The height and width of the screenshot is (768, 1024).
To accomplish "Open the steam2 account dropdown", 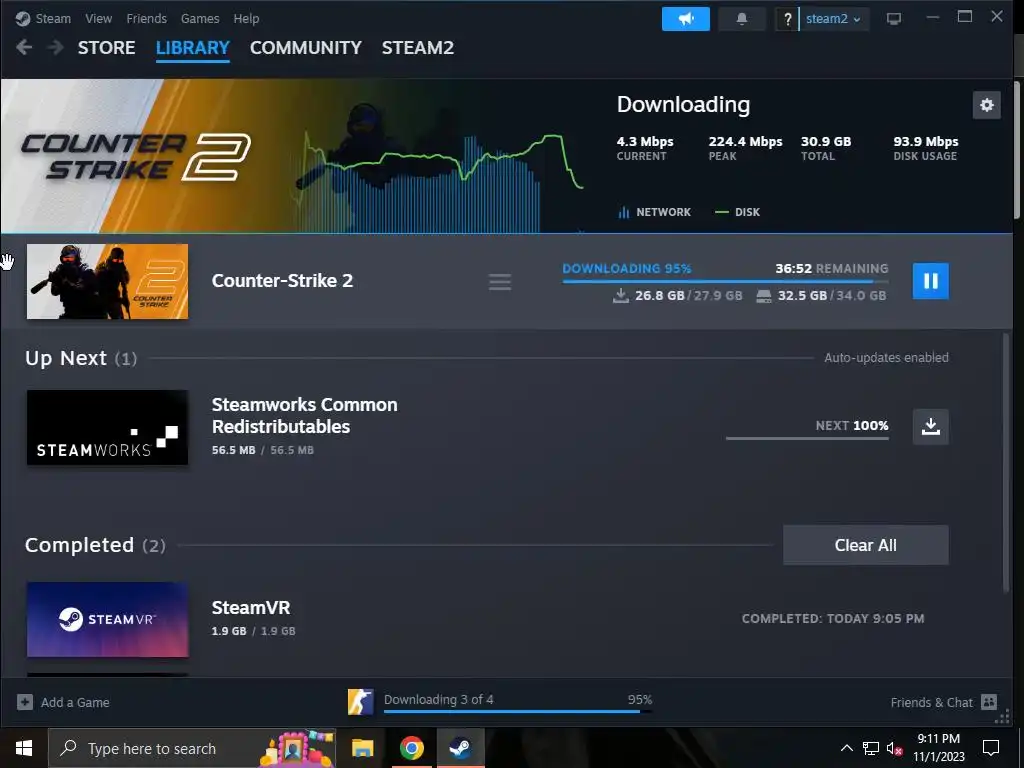I will tap(833, 19).
